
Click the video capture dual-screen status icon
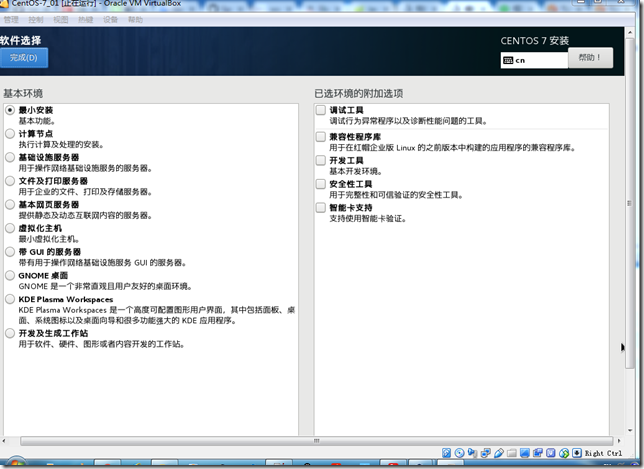(538, 453)
